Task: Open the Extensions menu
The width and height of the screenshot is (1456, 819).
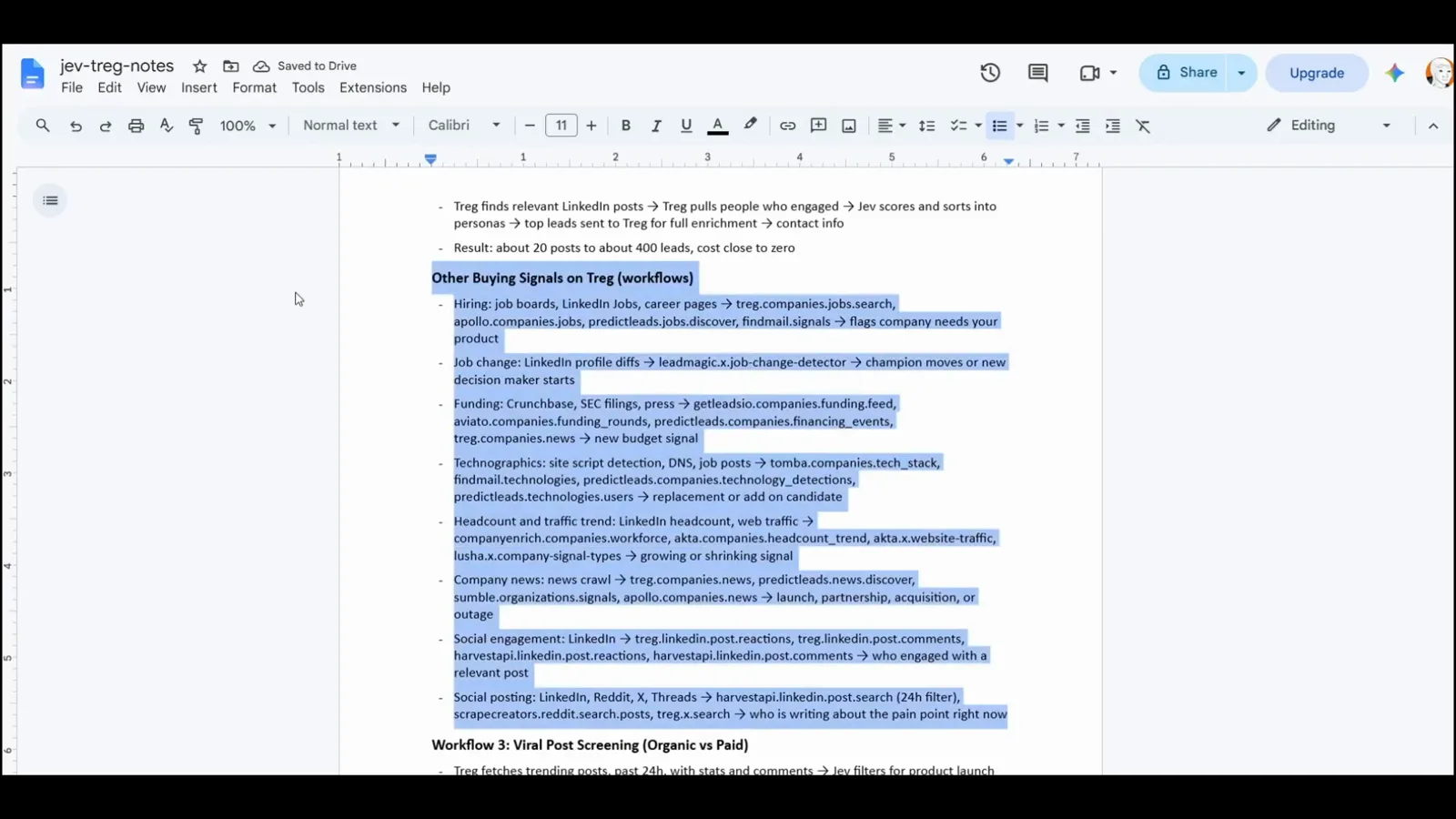Action: [373, 88]
